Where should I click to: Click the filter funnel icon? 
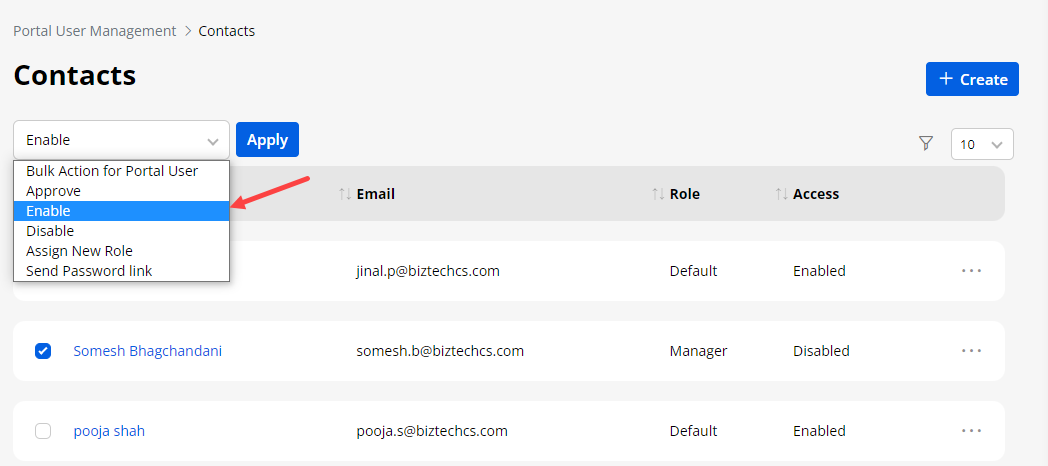point(926,144)
